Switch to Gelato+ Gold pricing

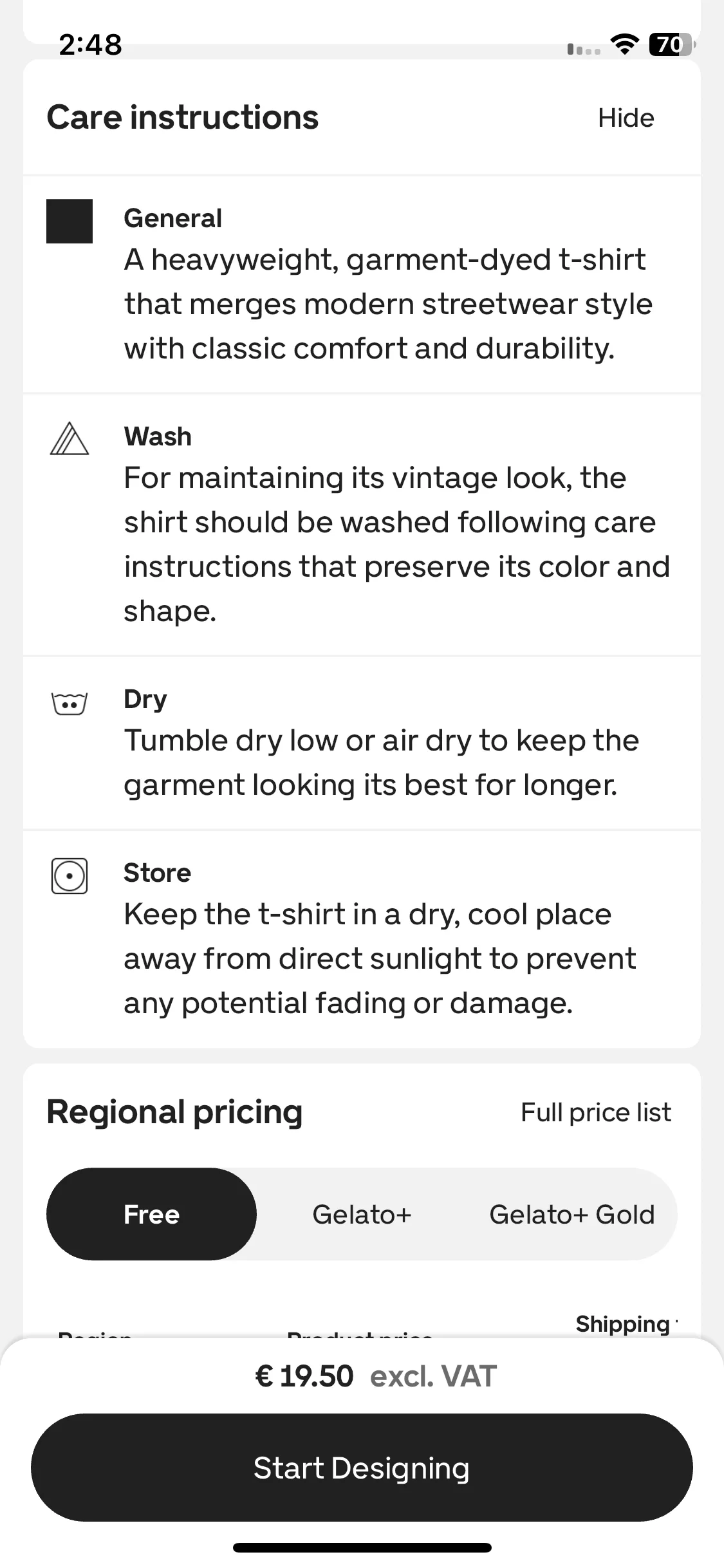571,1214
